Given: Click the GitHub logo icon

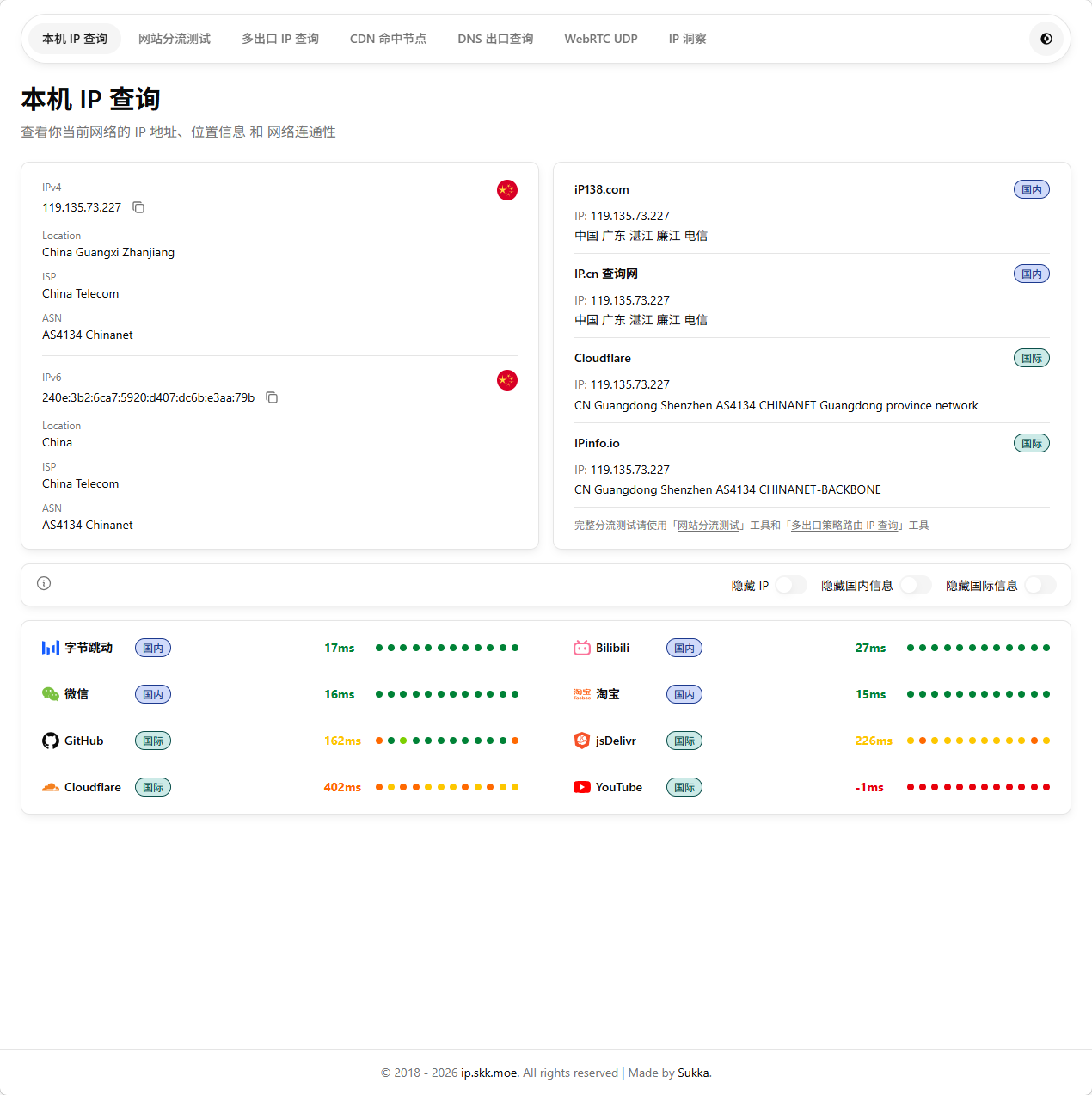Looking at the screenshot, I should pyautogui.click(x=51, y=741).
